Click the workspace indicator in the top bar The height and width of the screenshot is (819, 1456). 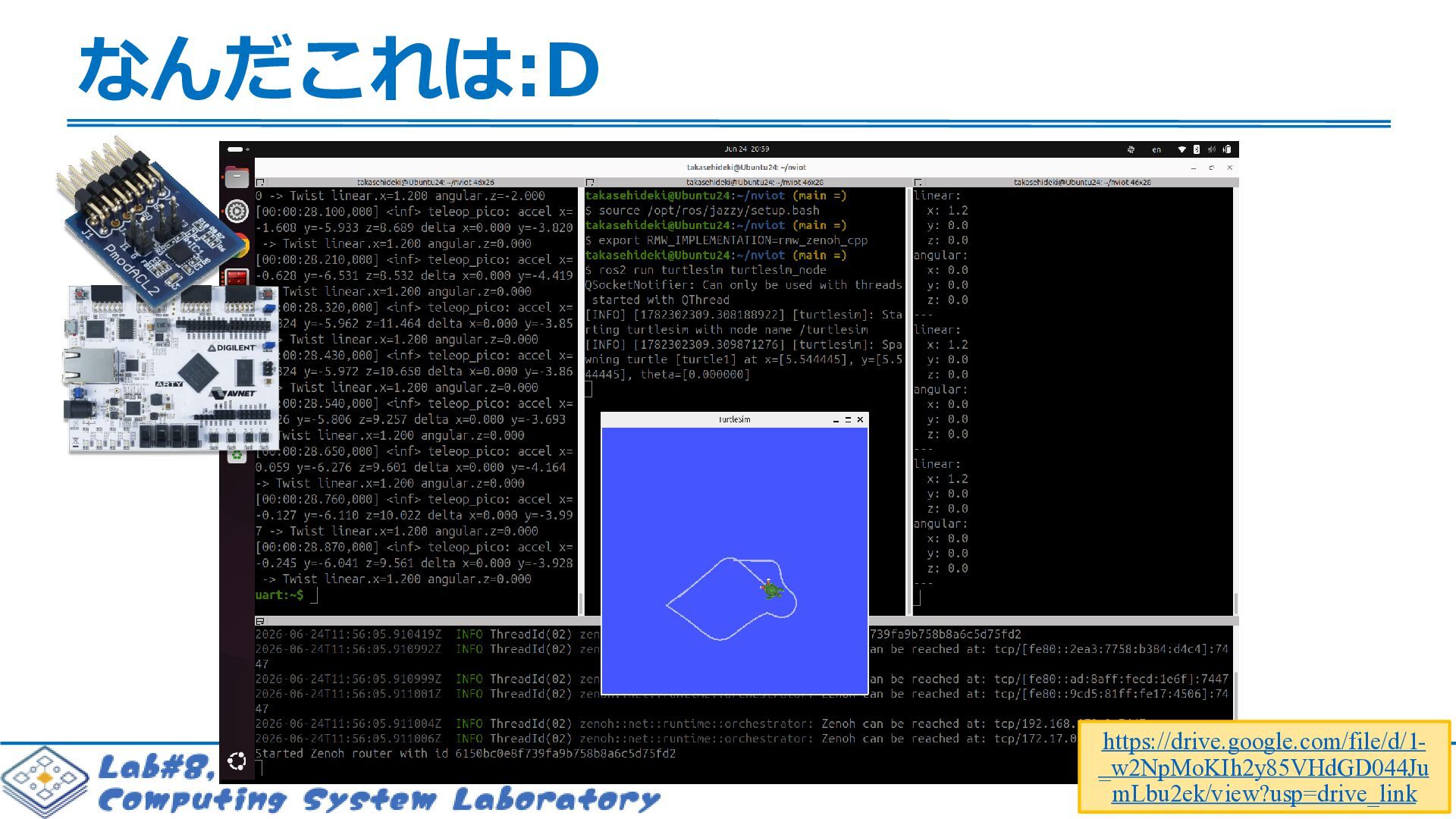[237, 149]
